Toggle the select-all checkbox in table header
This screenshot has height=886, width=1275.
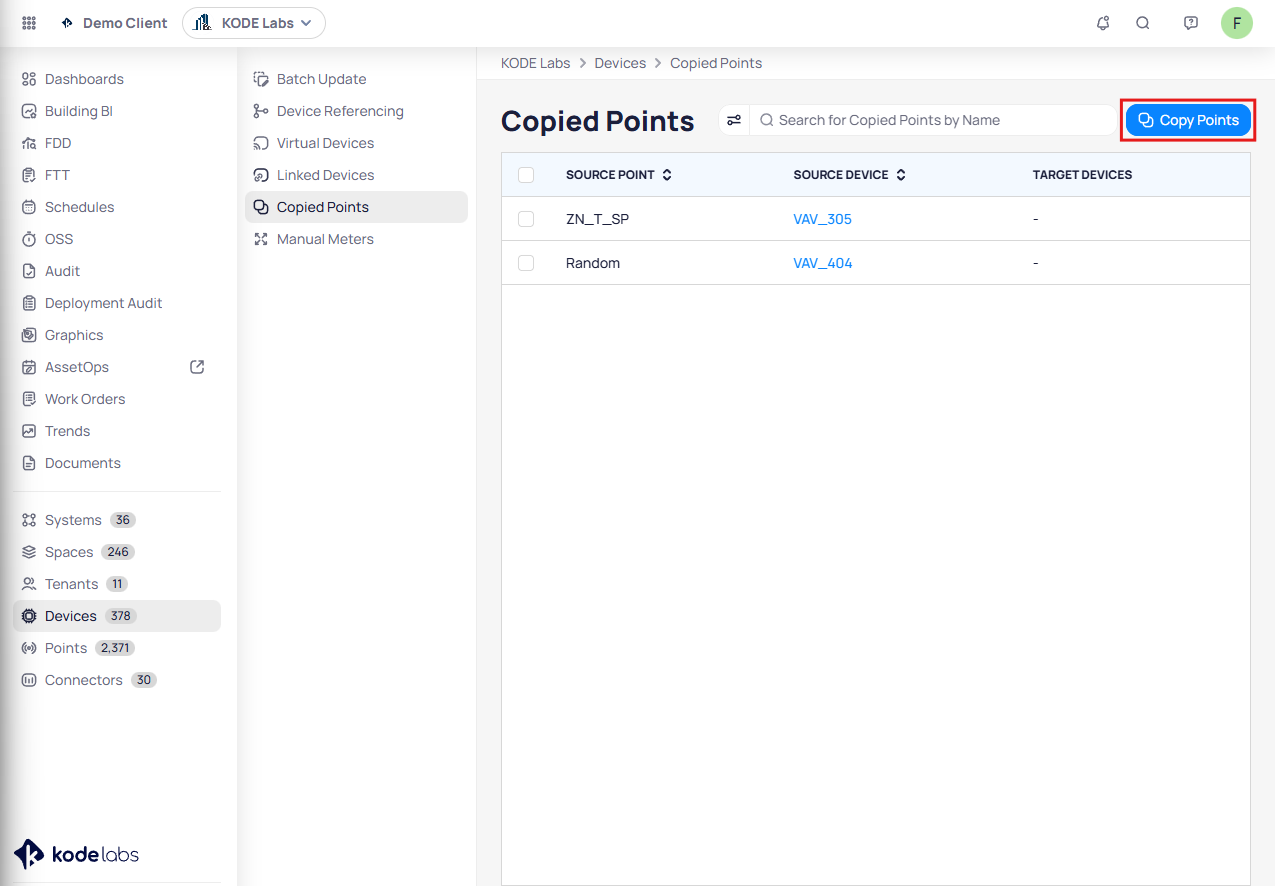tap(526, 175)
